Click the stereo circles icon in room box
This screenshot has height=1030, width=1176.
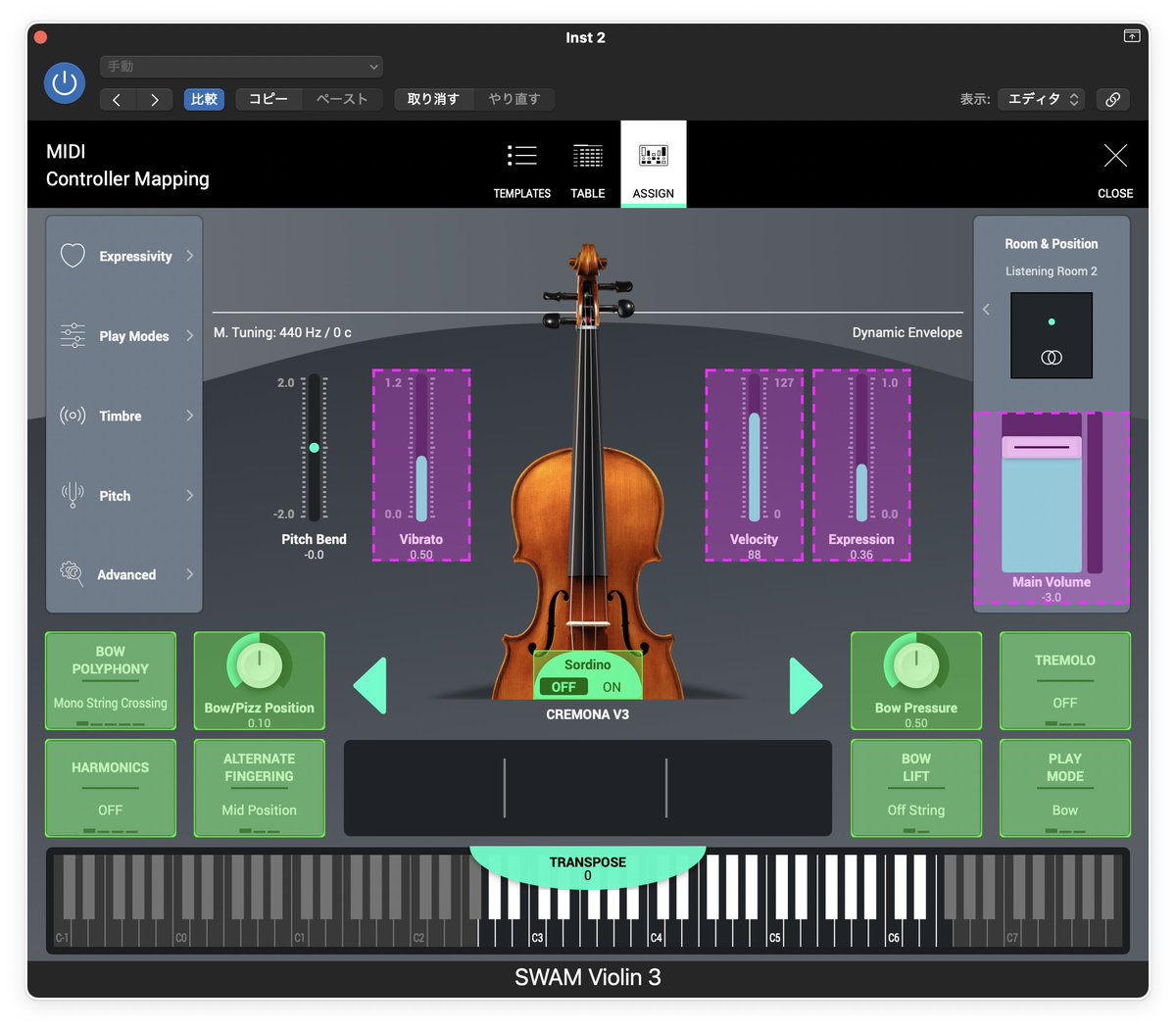(x=1052, y=358)
